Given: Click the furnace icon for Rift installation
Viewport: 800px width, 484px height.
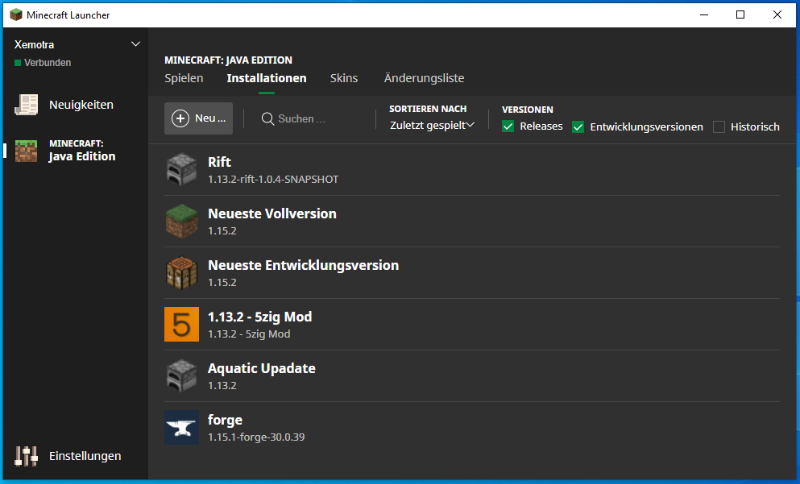Looking at the screenshot, I should tap(181, 170).
